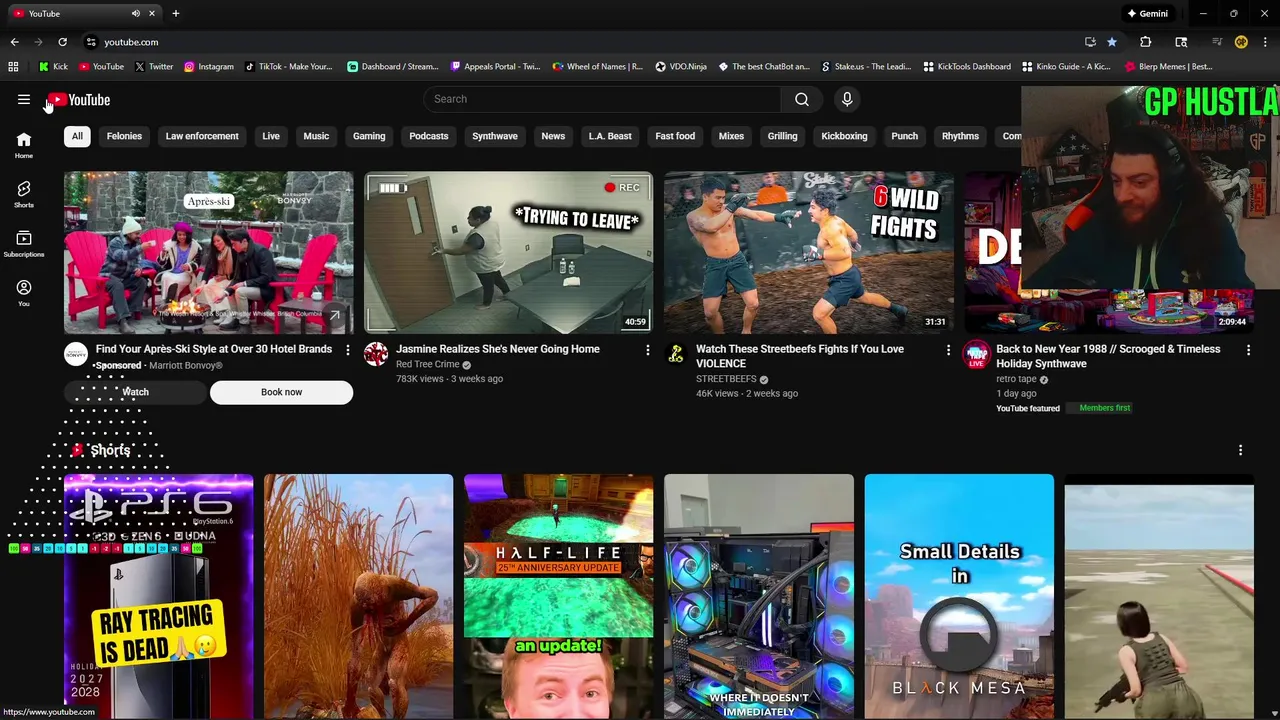
Task: Click the youtube.com address bar
Action: point(580,42)
